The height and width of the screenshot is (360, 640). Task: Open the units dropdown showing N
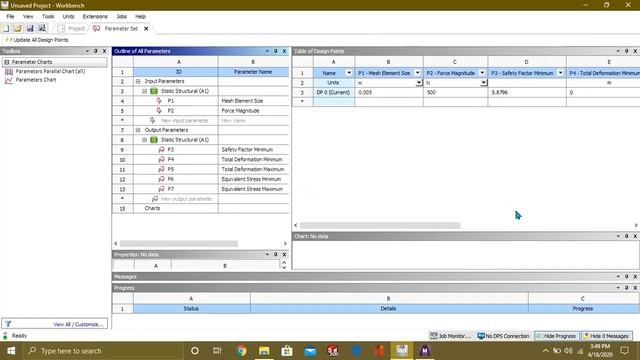coord(483,83)
